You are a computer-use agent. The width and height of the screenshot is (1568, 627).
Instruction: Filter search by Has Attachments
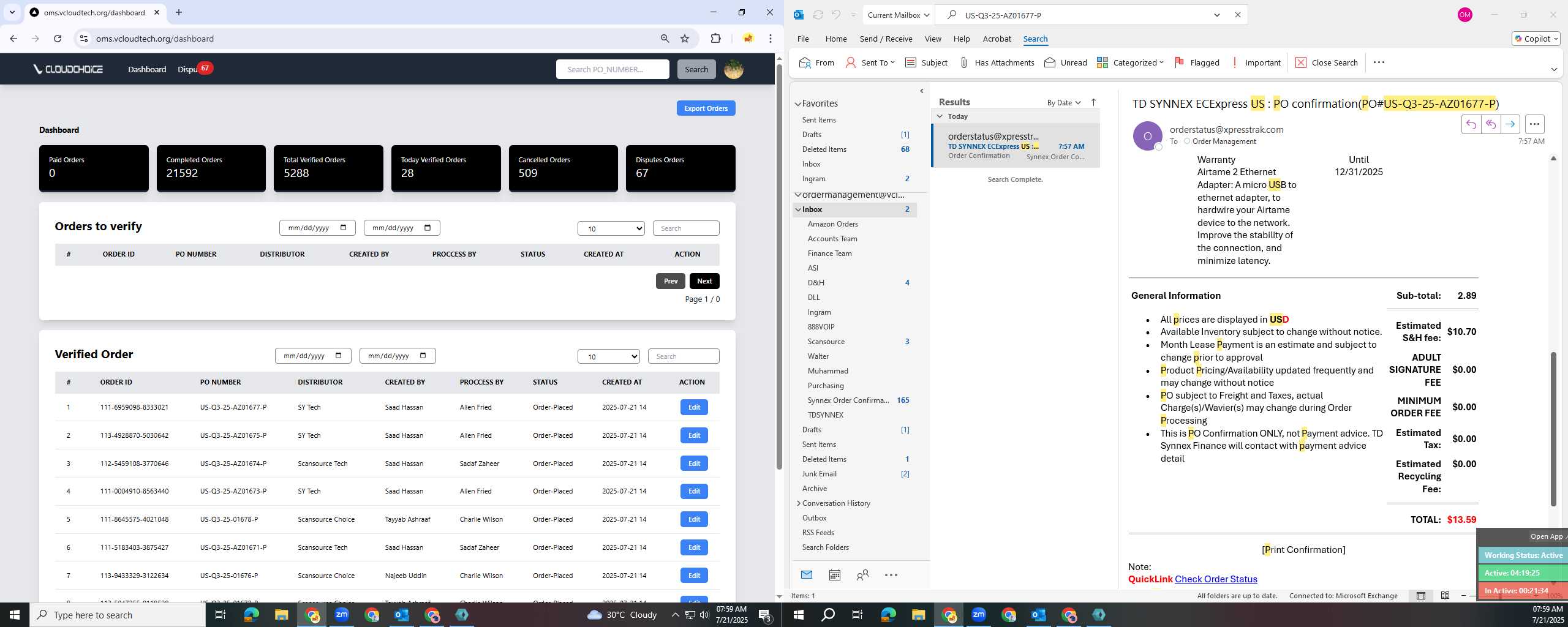(x=997, y=62)
